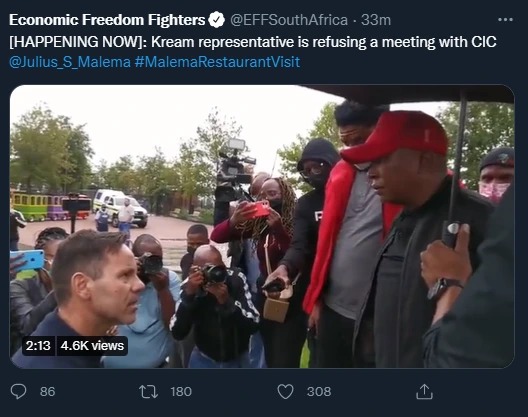Open the share upload arrow icon
Image resolution: width=528 pixels, height=417 pixels.
pyautogui.click(x=424, y=391)
